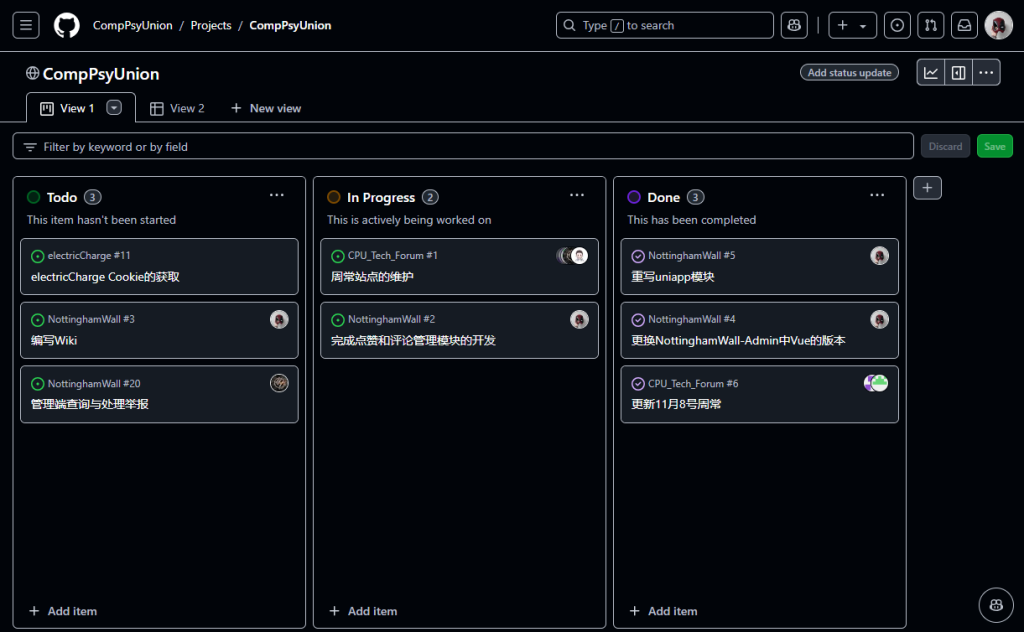Open the Issues icon in header

click(898, 25)
